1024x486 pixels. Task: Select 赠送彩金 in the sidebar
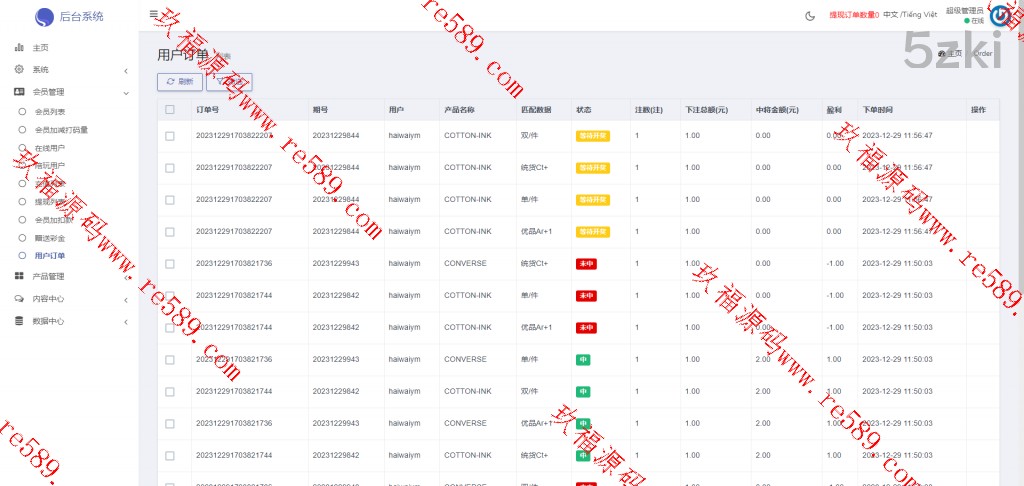pos(50,238)
